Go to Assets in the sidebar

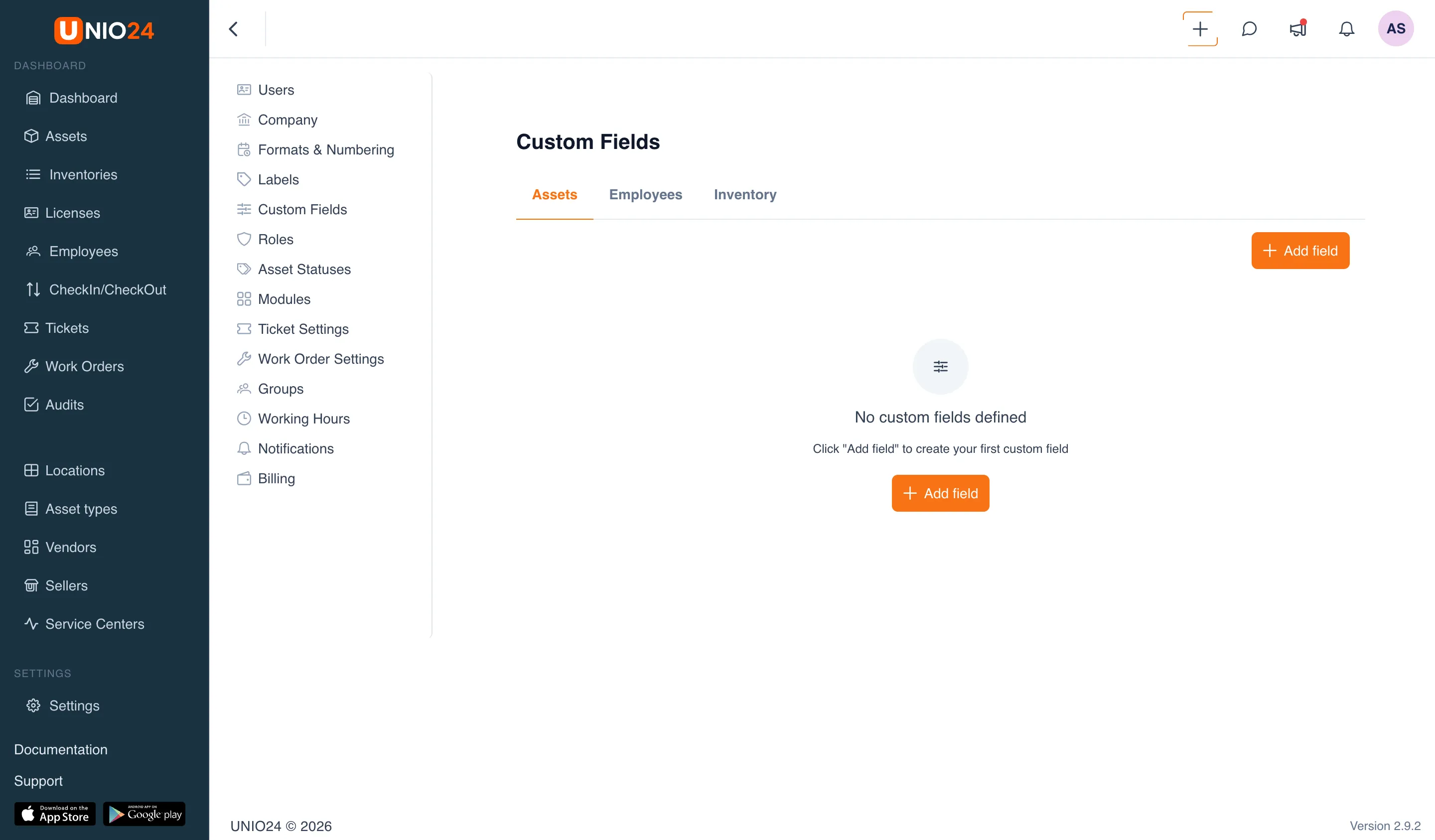pos(55,136)
